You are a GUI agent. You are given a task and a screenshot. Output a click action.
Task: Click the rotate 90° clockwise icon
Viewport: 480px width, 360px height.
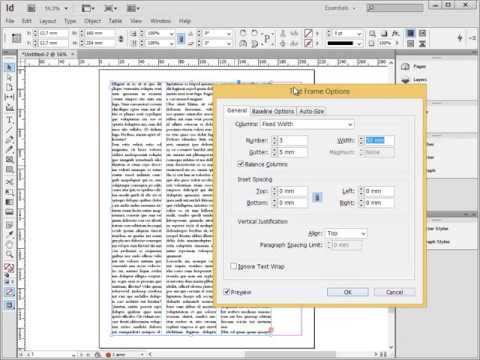(243, 33)
